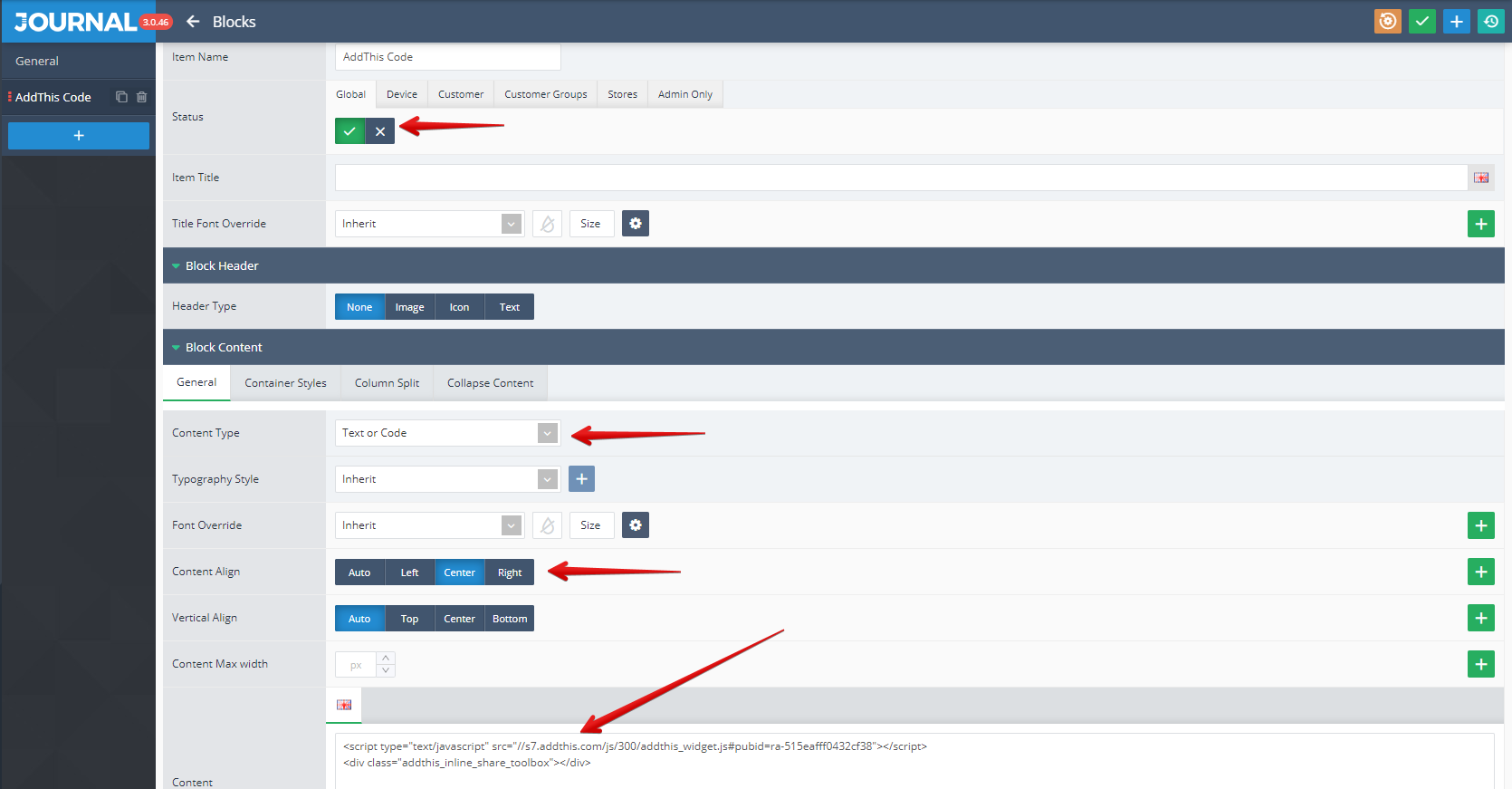Open the Content Type dropdown

[447, 433]
